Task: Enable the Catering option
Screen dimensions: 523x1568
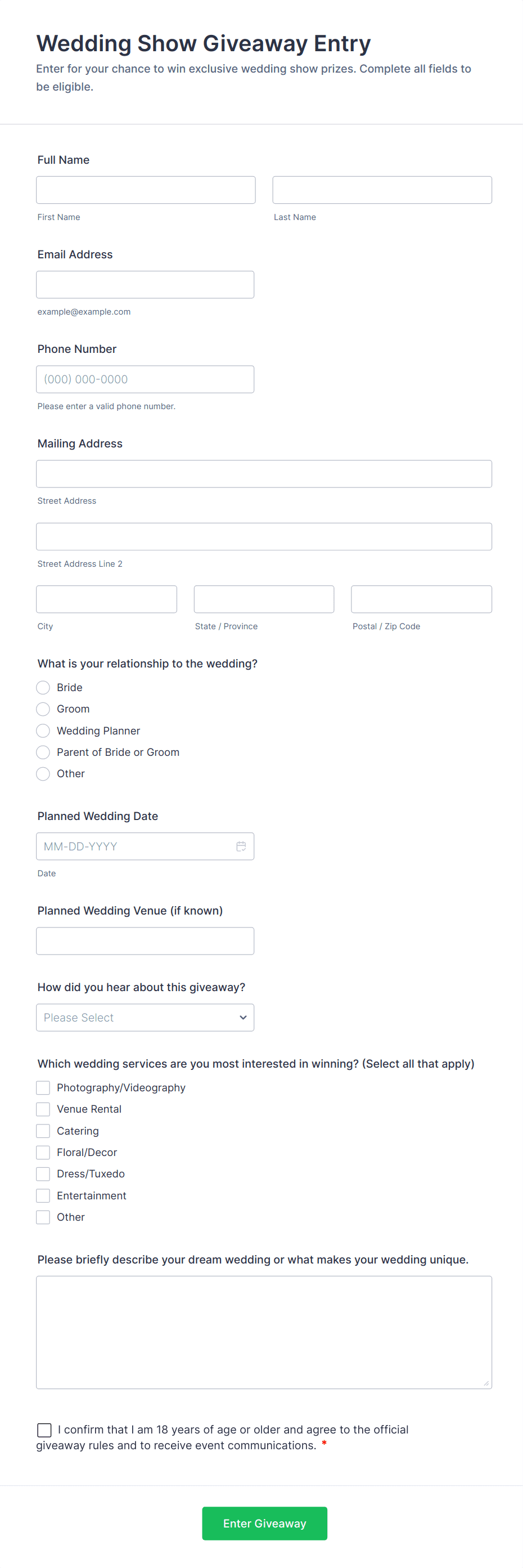Action: pyautogui.click(x=43, y=1131)
